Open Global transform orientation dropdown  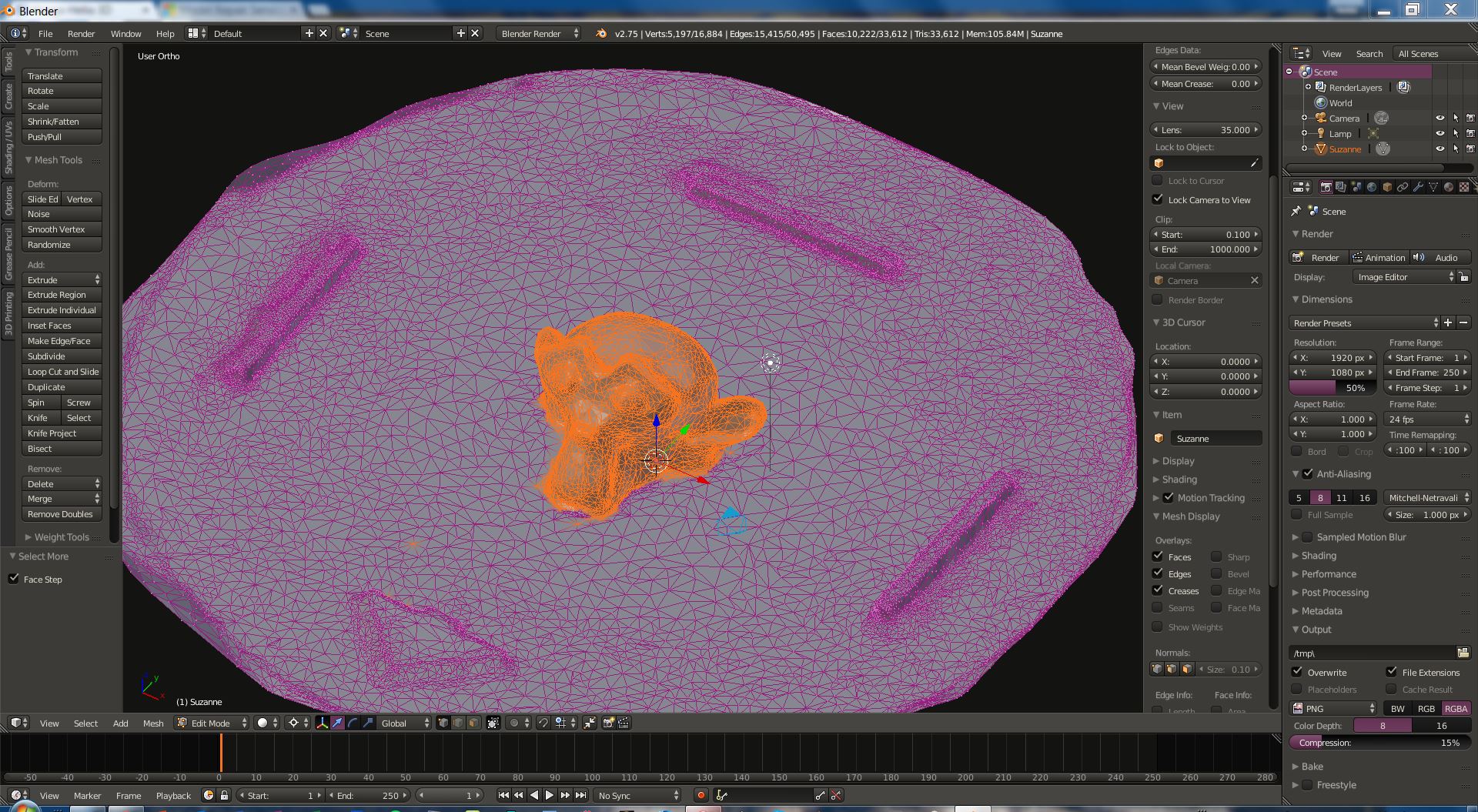(405, 723)
